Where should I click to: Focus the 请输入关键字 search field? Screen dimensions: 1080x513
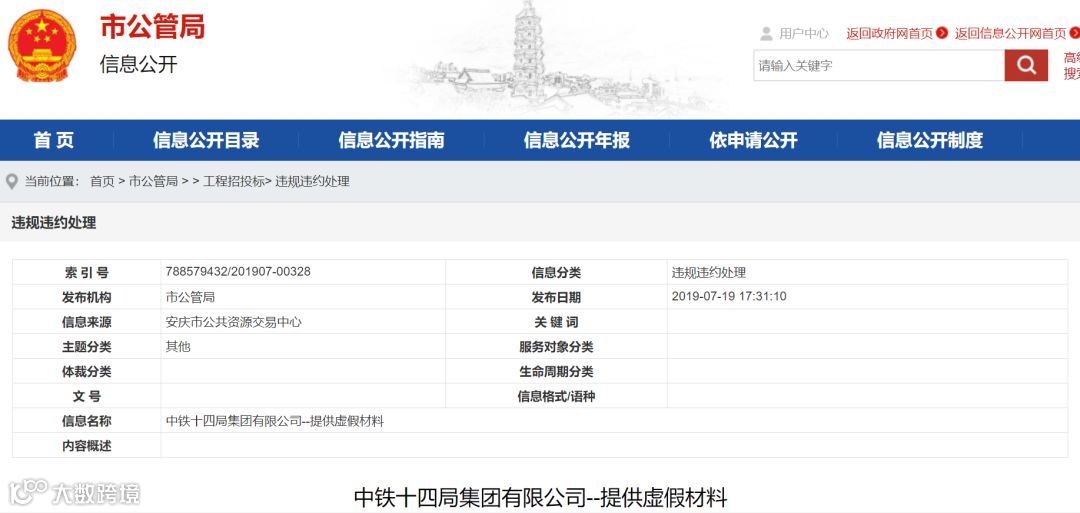tap(879, 65)
